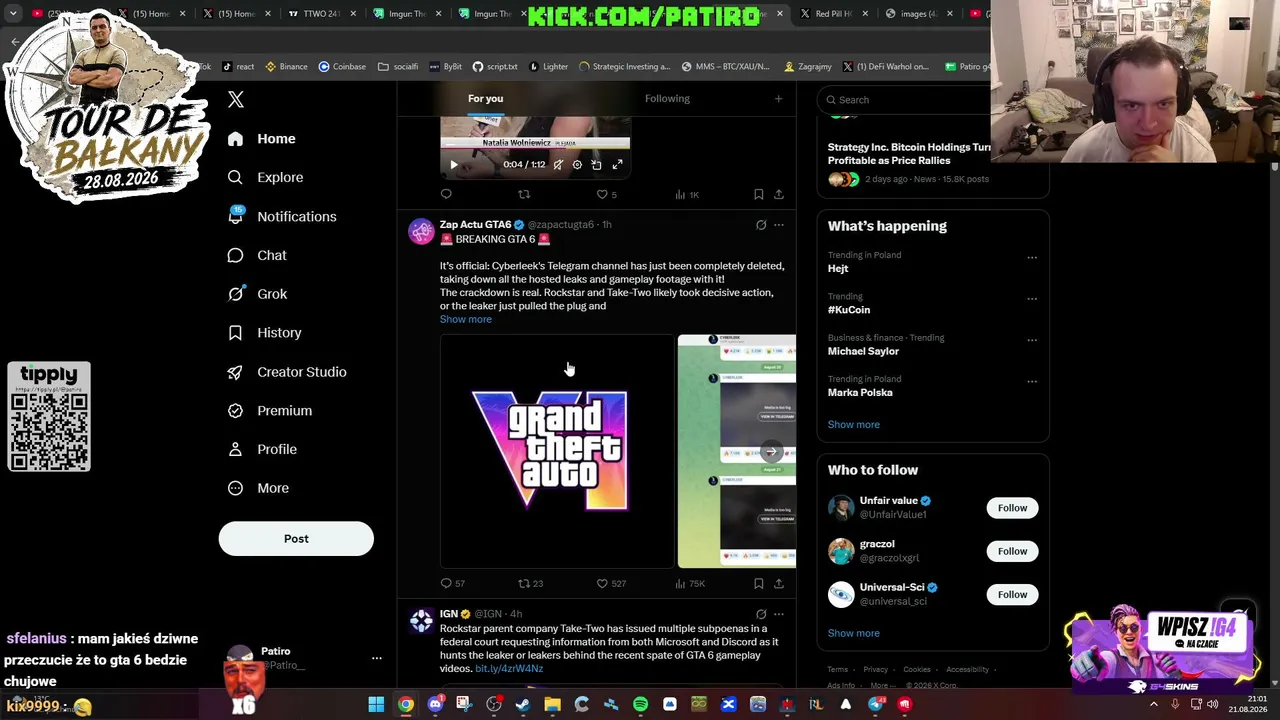Open the IGN profile avatar

click(421, 621)
